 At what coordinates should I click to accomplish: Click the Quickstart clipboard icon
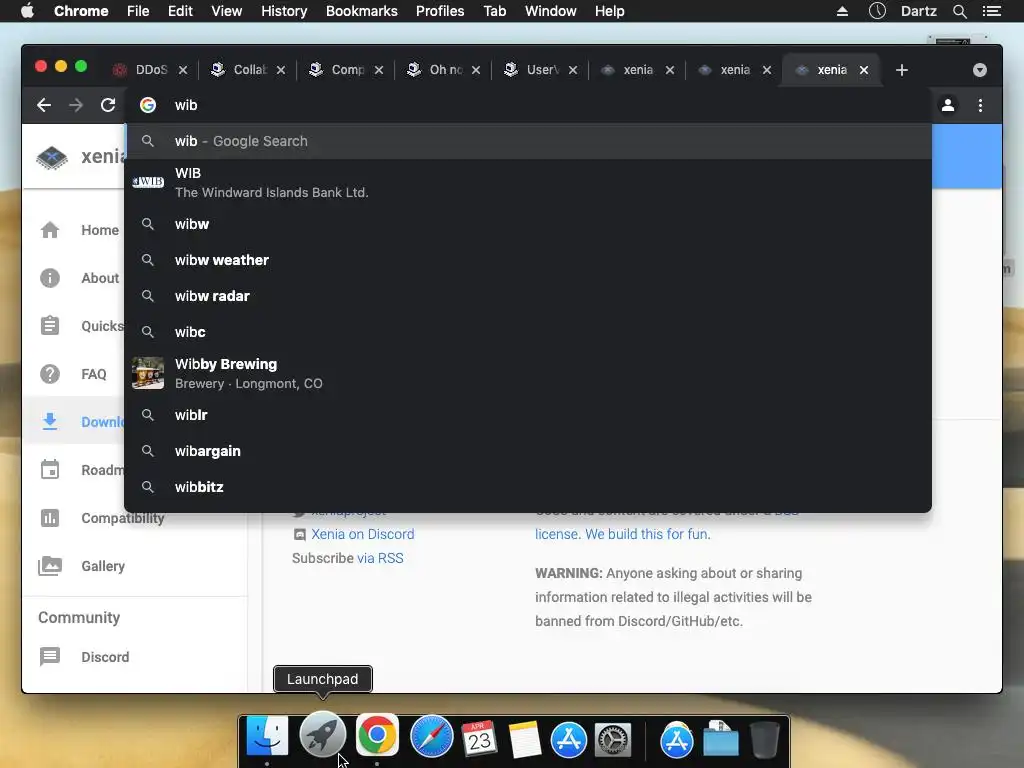pyautogui.click(x=50, y=326)
